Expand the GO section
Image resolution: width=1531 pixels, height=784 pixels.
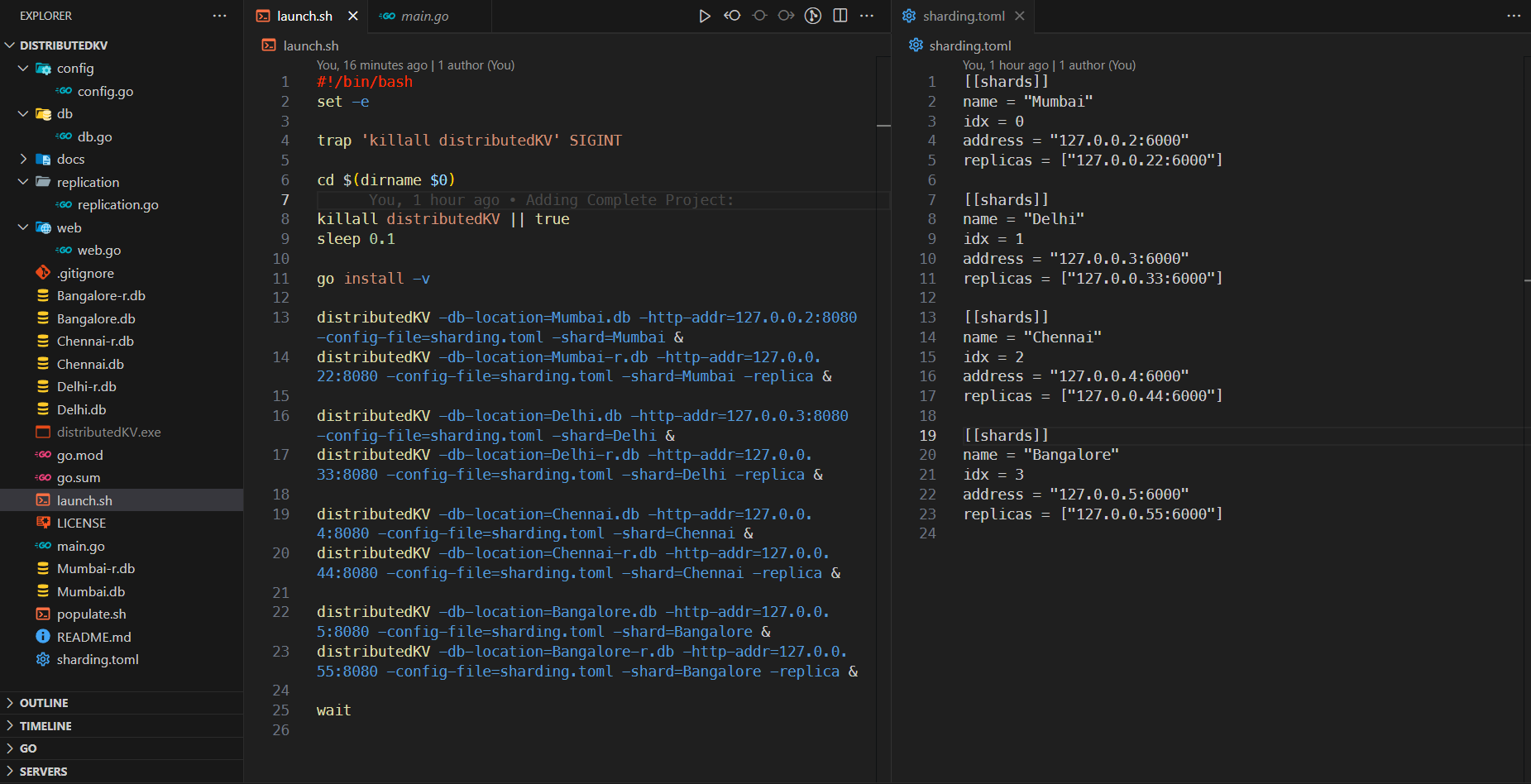click(x=122, y=748)
